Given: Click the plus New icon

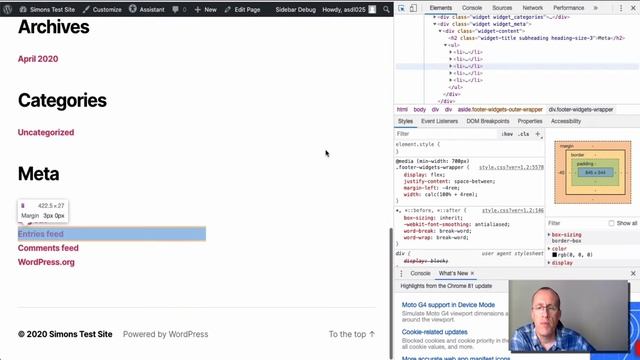Looking at the screenshot, I should click(198, 9).
